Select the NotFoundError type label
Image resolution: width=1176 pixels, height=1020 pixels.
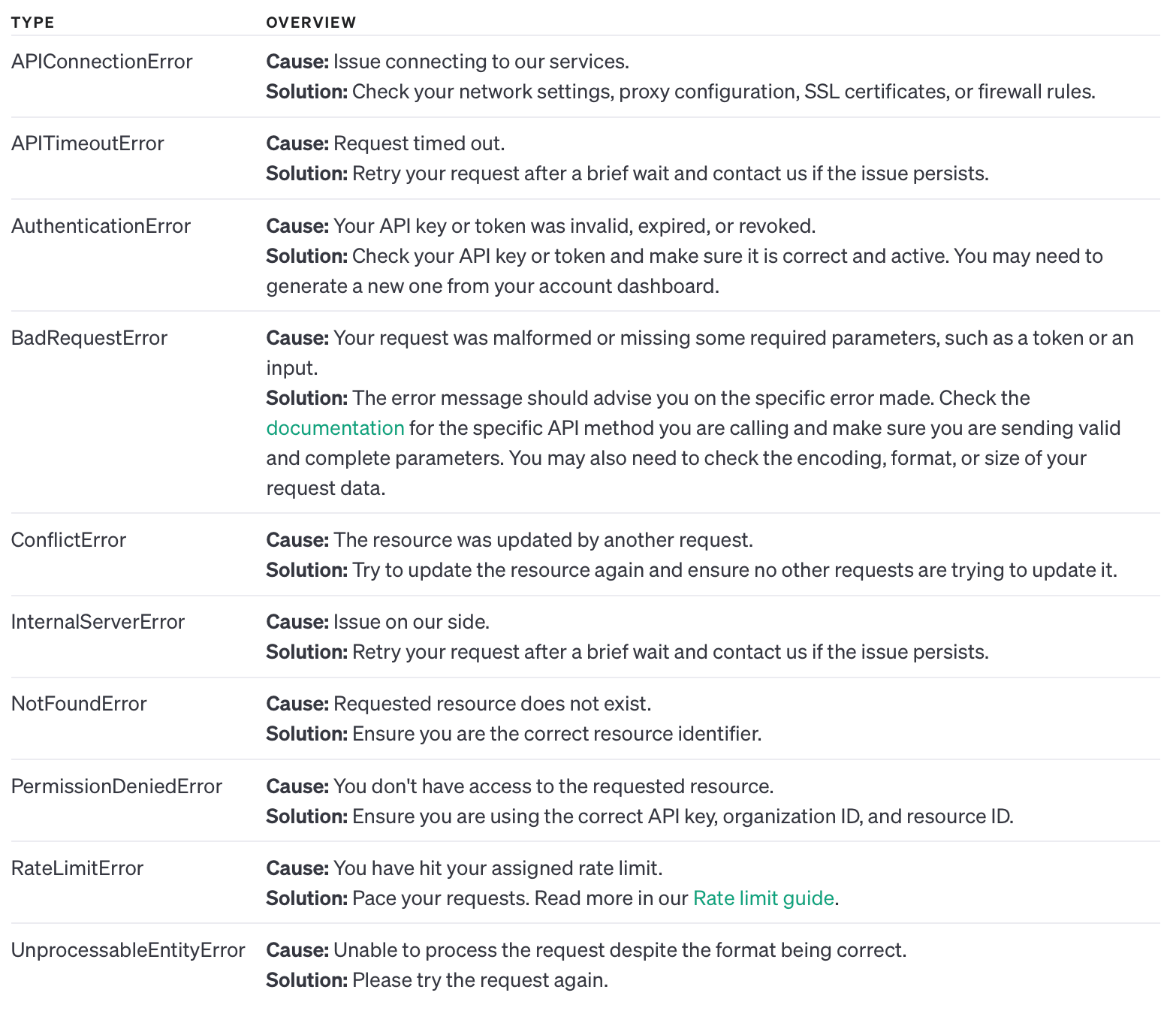(79, 704)
